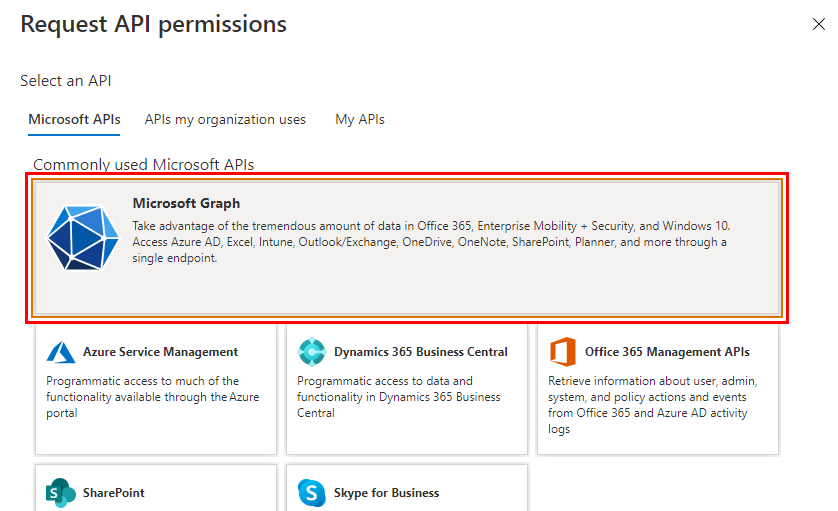The height and width of the screenshot is (511, 838).
Task: Choose the Skype for Business label
Action: (386, 493)
